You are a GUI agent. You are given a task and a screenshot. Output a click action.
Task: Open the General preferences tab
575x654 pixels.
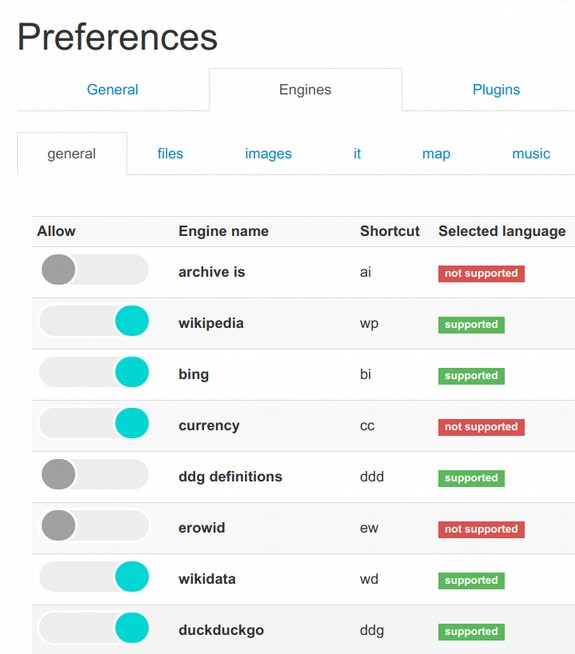click(x=113, y=90)
